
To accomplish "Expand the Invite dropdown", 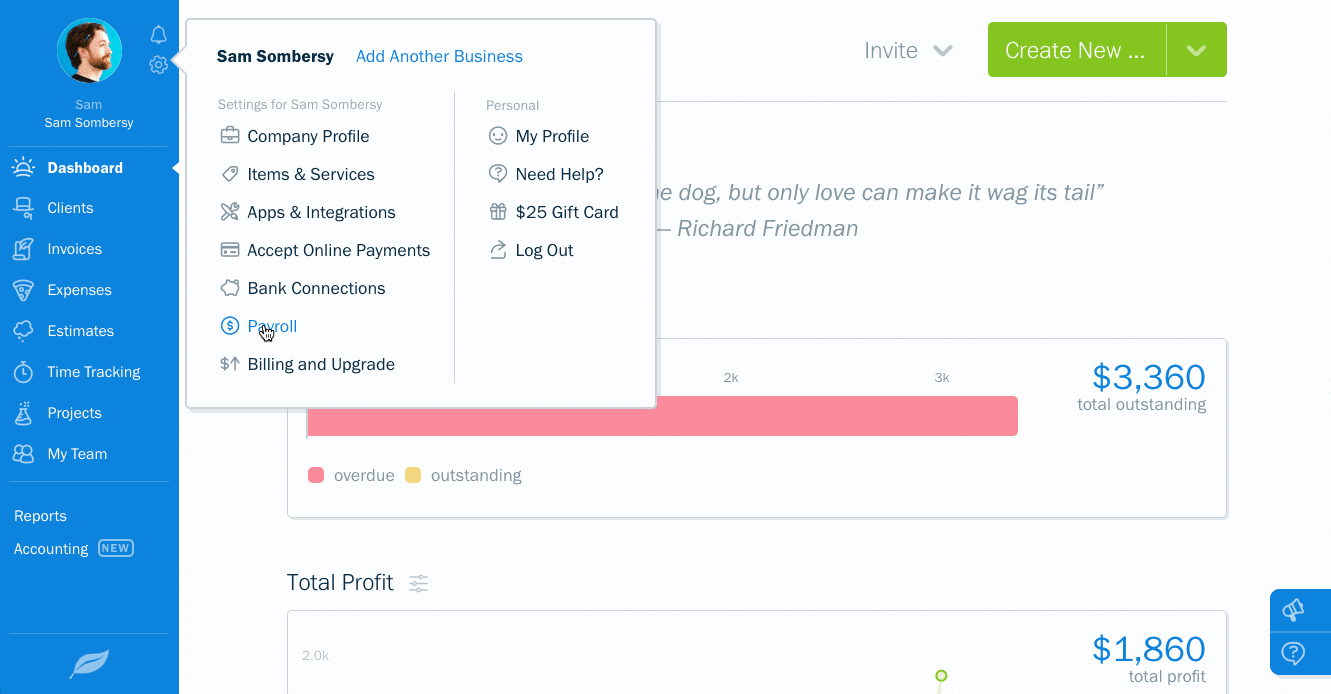I will pos(908,51).
